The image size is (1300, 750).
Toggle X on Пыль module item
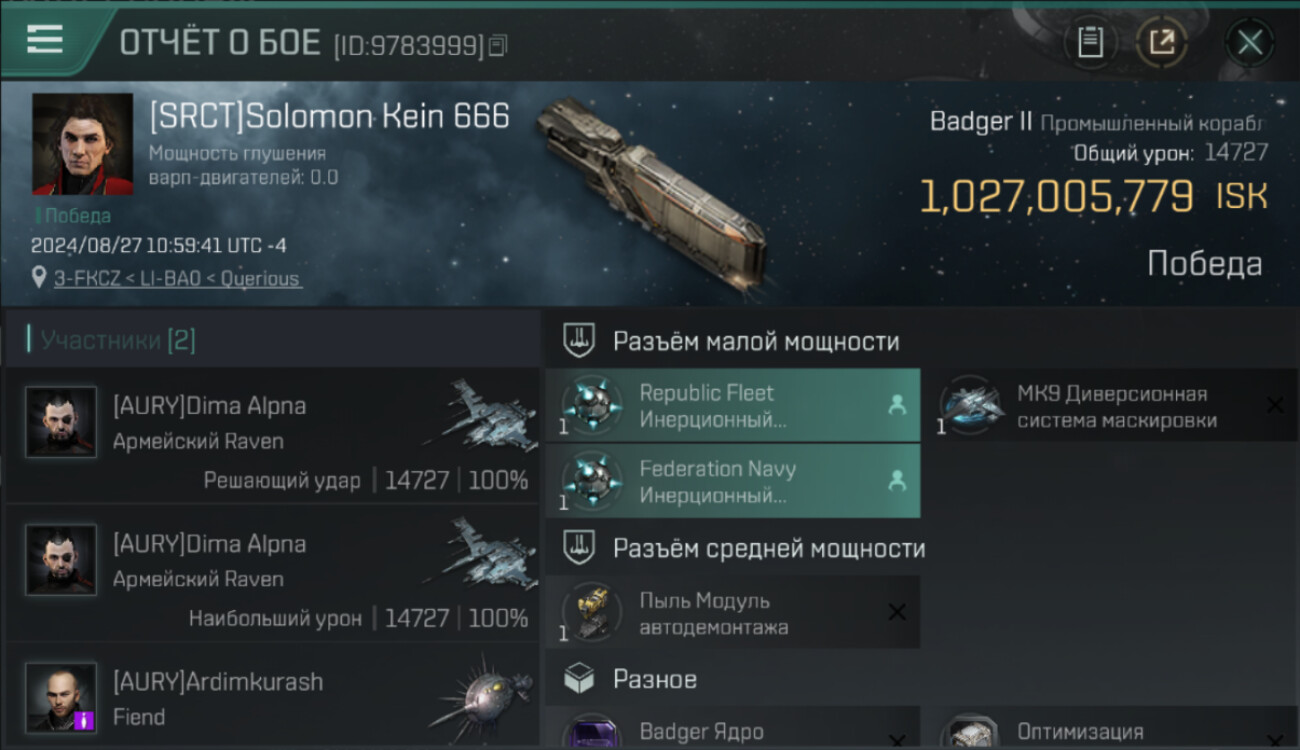point(897,612)
